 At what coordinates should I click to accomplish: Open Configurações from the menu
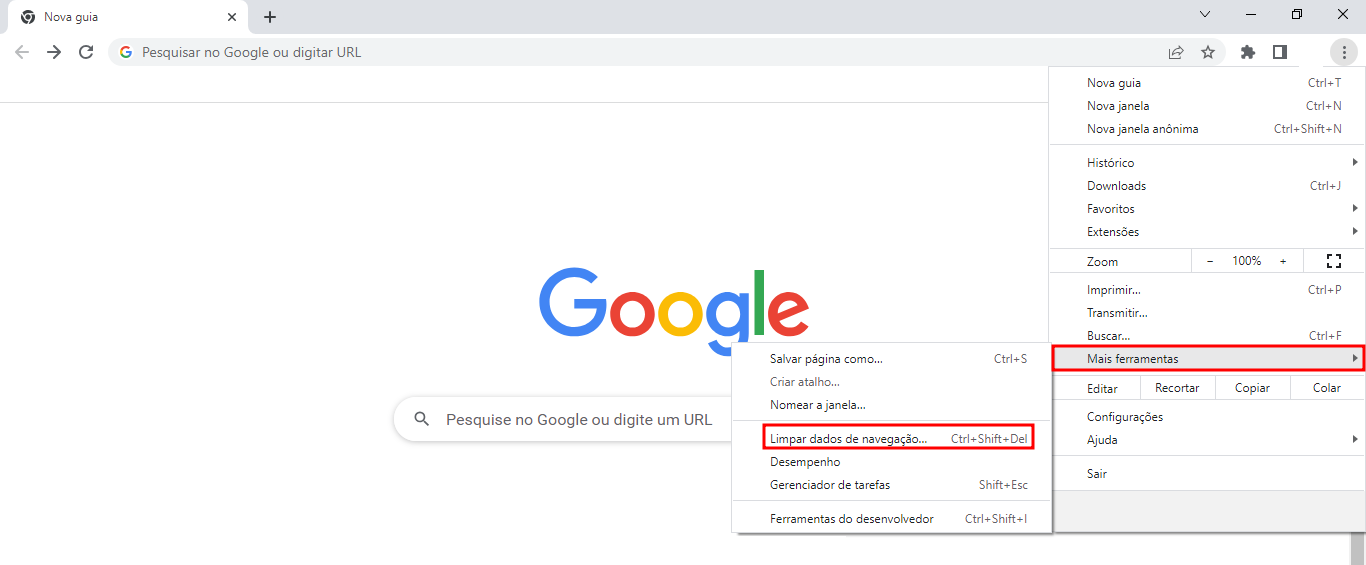tap(1207, 417)
